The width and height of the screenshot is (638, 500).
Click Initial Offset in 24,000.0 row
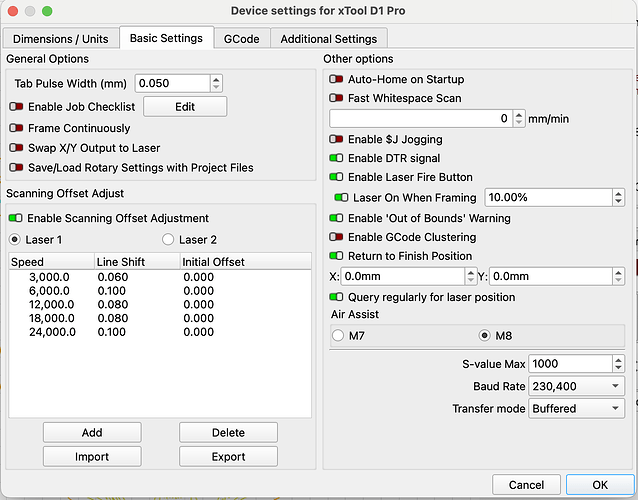[199, 332]
